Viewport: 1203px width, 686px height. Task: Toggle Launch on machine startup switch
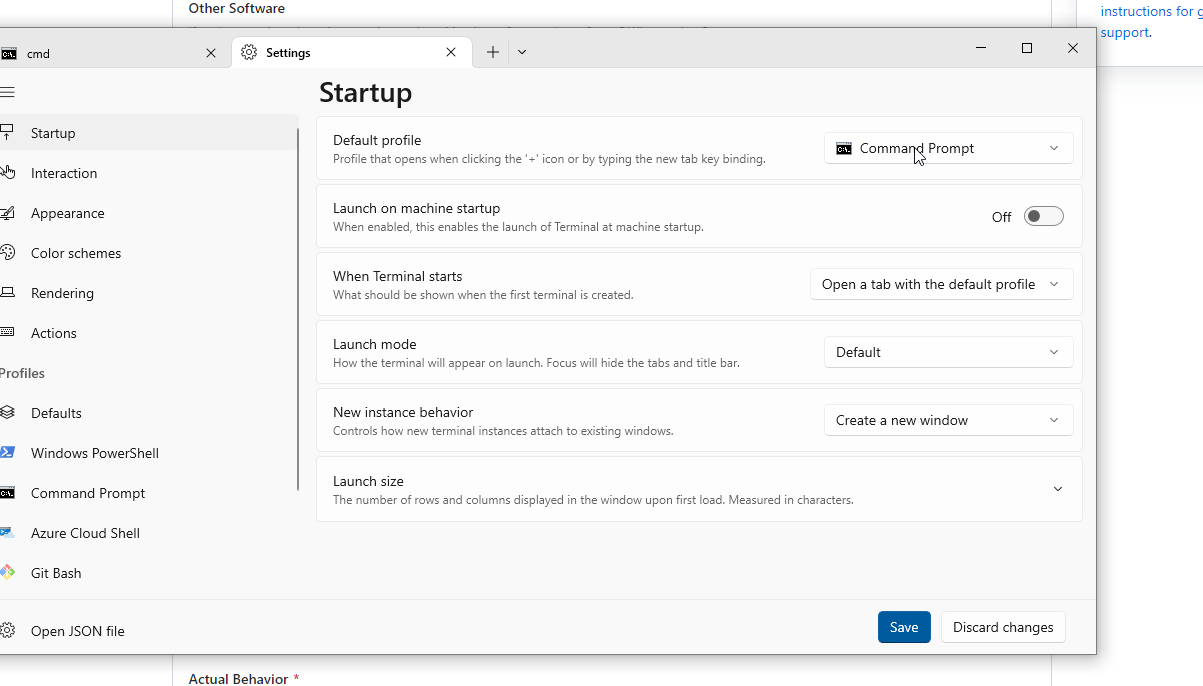click(x=1043, y=216)
